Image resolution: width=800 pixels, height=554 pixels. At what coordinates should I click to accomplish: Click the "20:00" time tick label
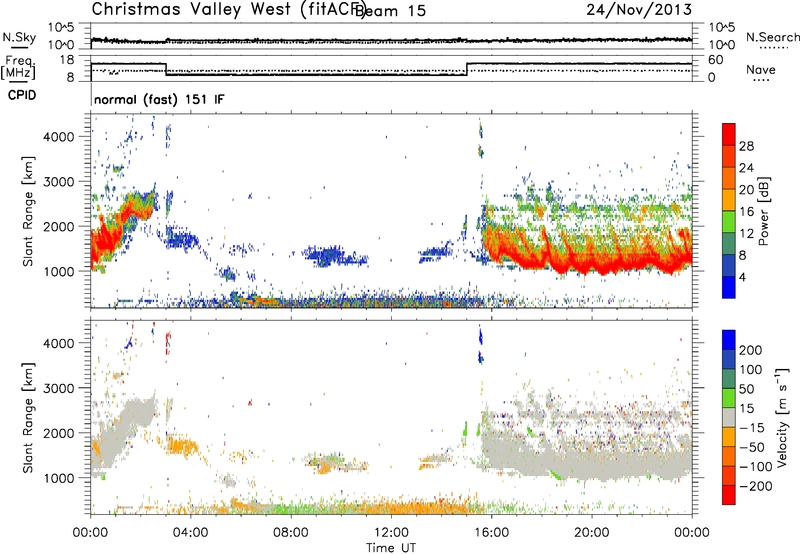[x=592, y=533]
